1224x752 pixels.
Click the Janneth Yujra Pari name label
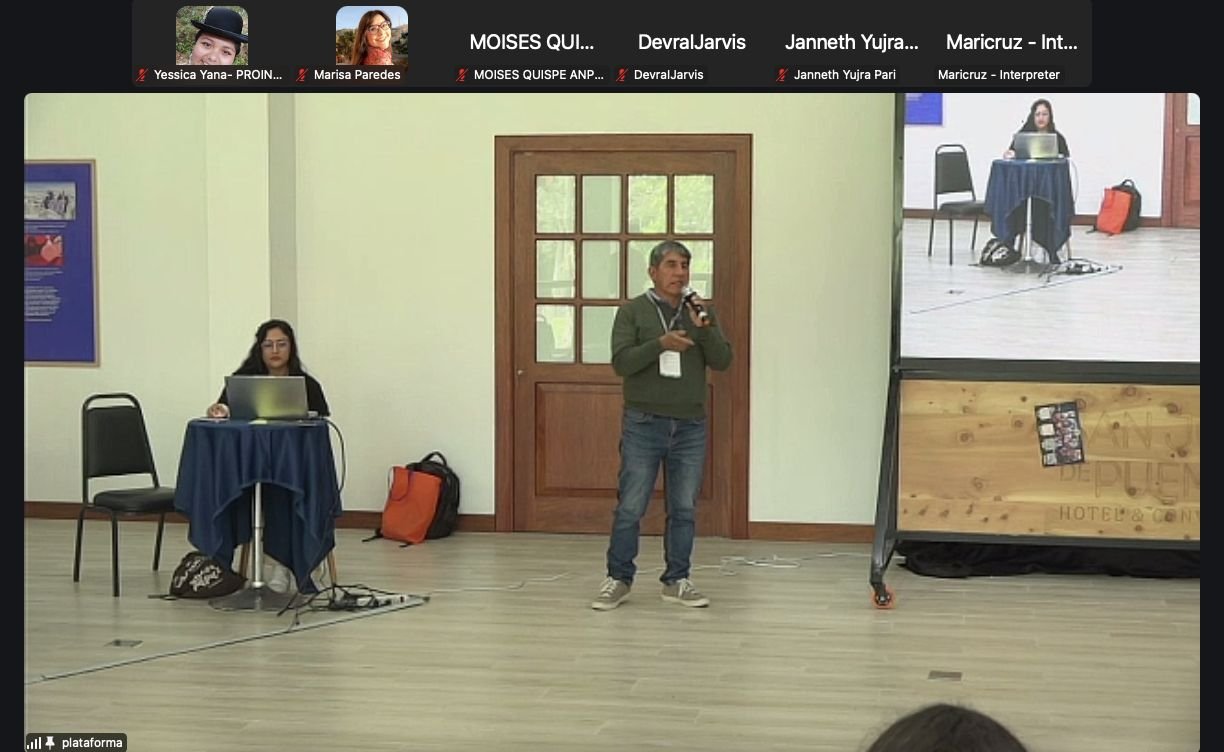[x=845, y=75]
